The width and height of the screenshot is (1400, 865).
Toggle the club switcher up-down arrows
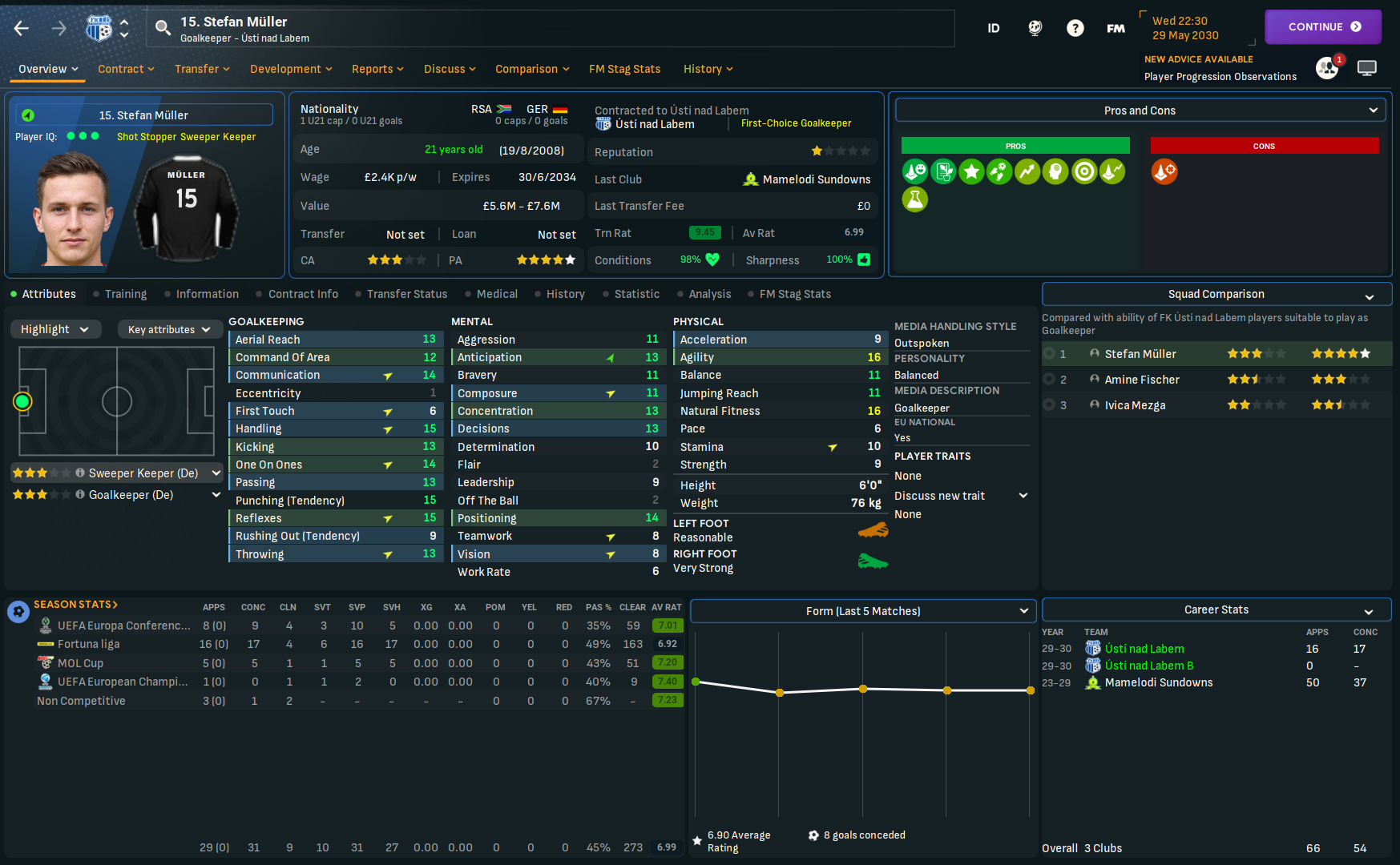pyautogui.click(x=124, y=29)
